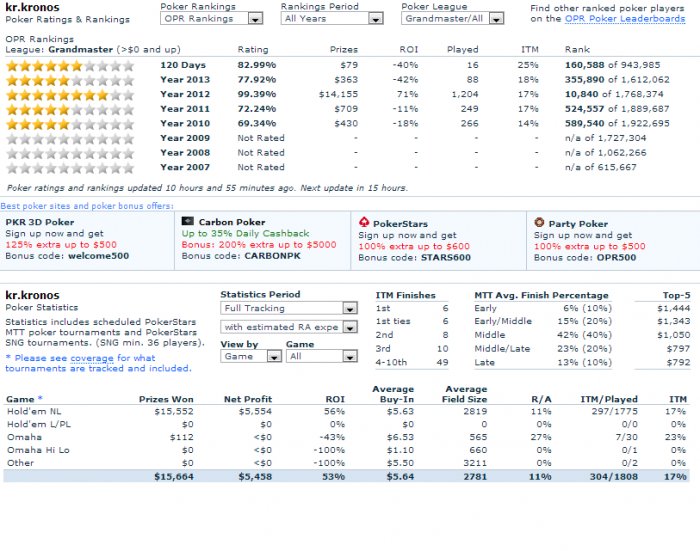
Task: Open the Carbon Poker offer title
Action: coord(232,222)
